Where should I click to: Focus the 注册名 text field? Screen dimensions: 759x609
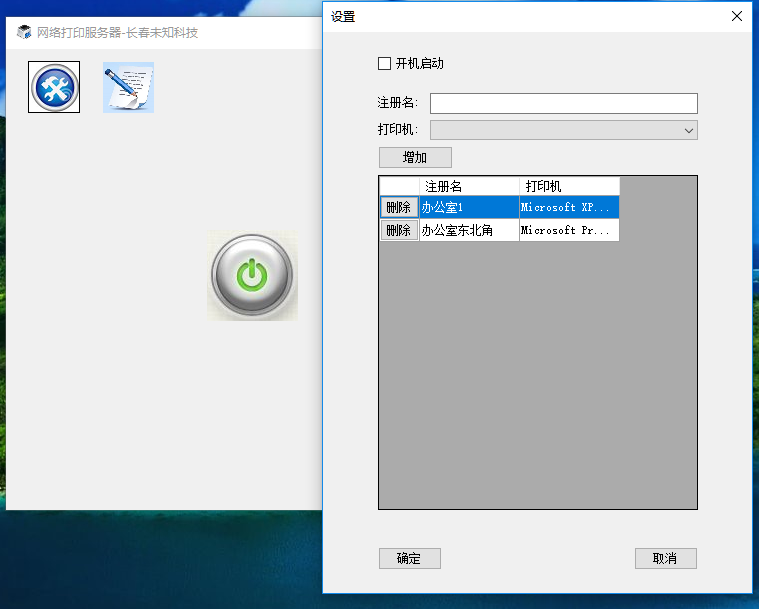tap(563, 103)
